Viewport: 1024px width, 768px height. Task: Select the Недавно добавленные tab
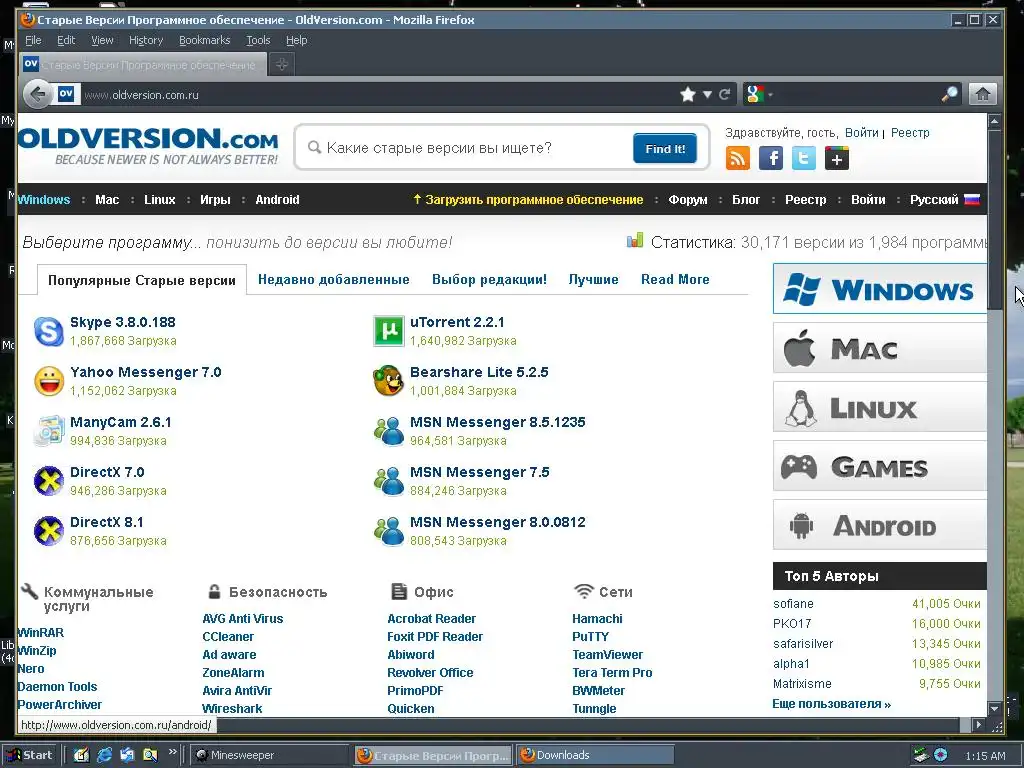334,280
